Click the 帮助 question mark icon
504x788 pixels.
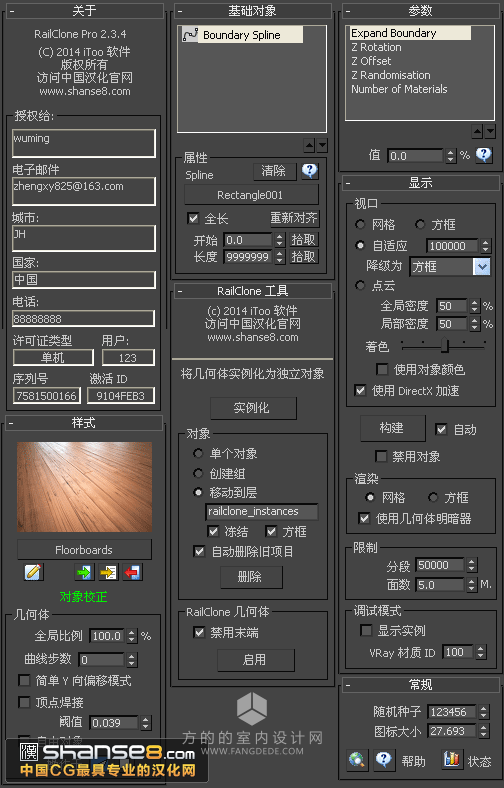tap(384, 759)
